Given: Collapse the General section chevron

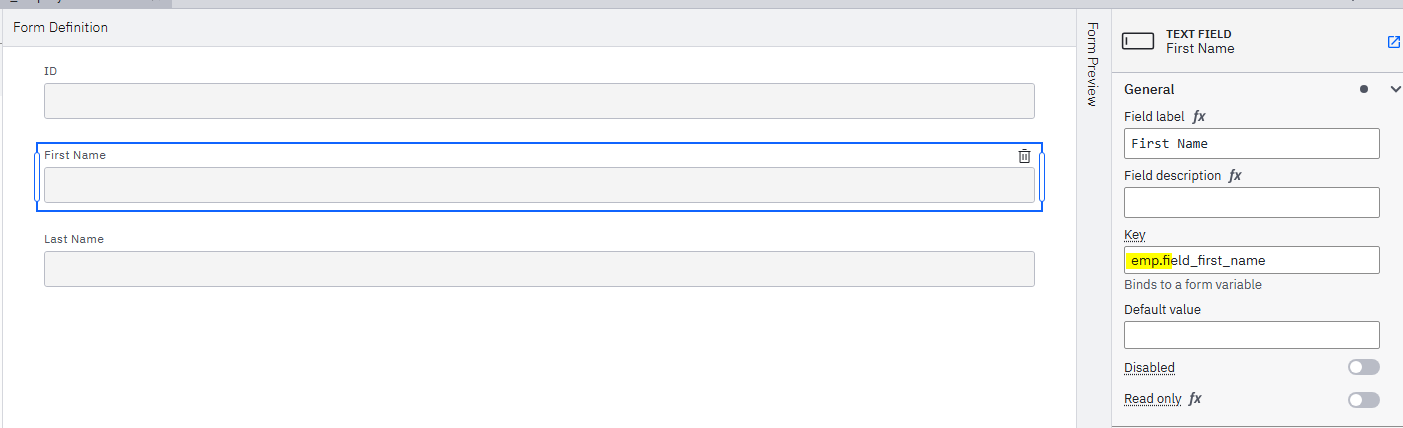Looking at the screenshot, I should (x=1396, y=89).
